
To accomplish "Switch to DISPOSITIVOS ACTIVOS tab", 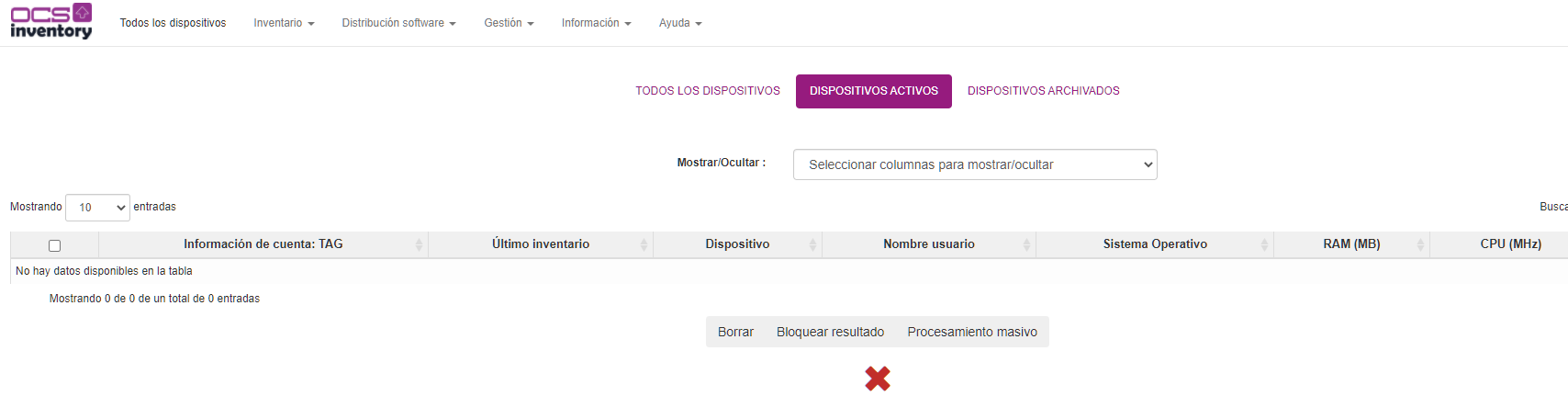I will 874,91.
